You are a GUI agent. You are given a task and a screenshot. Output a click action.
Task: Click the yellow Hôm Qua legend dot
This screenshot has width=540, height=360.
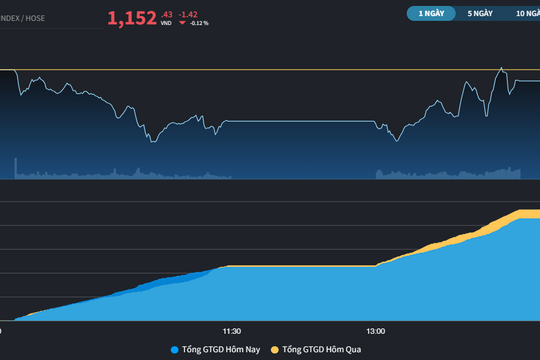(274, 350)
